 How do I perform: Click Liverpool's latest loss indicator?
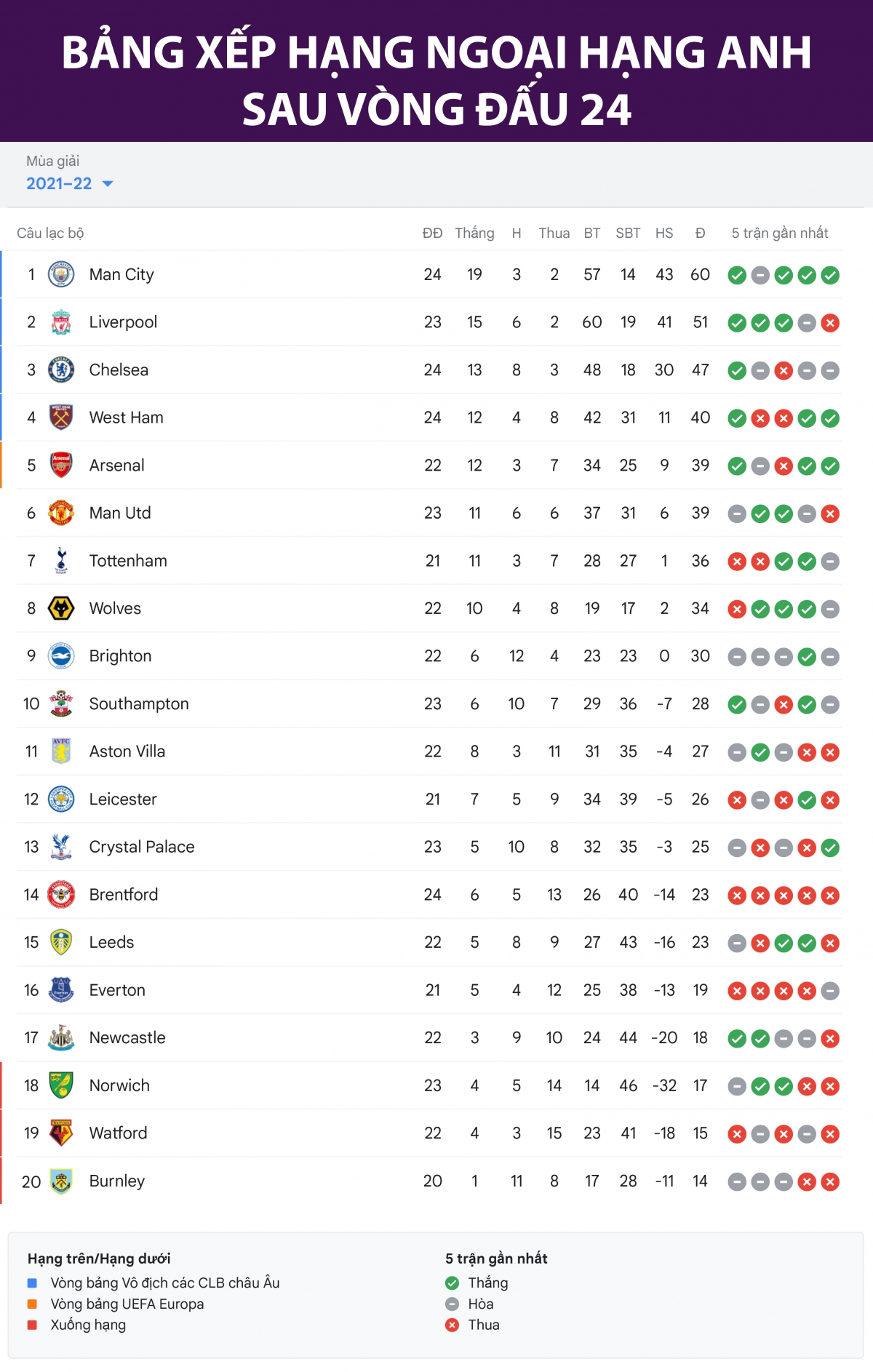[x=830, y=323]
